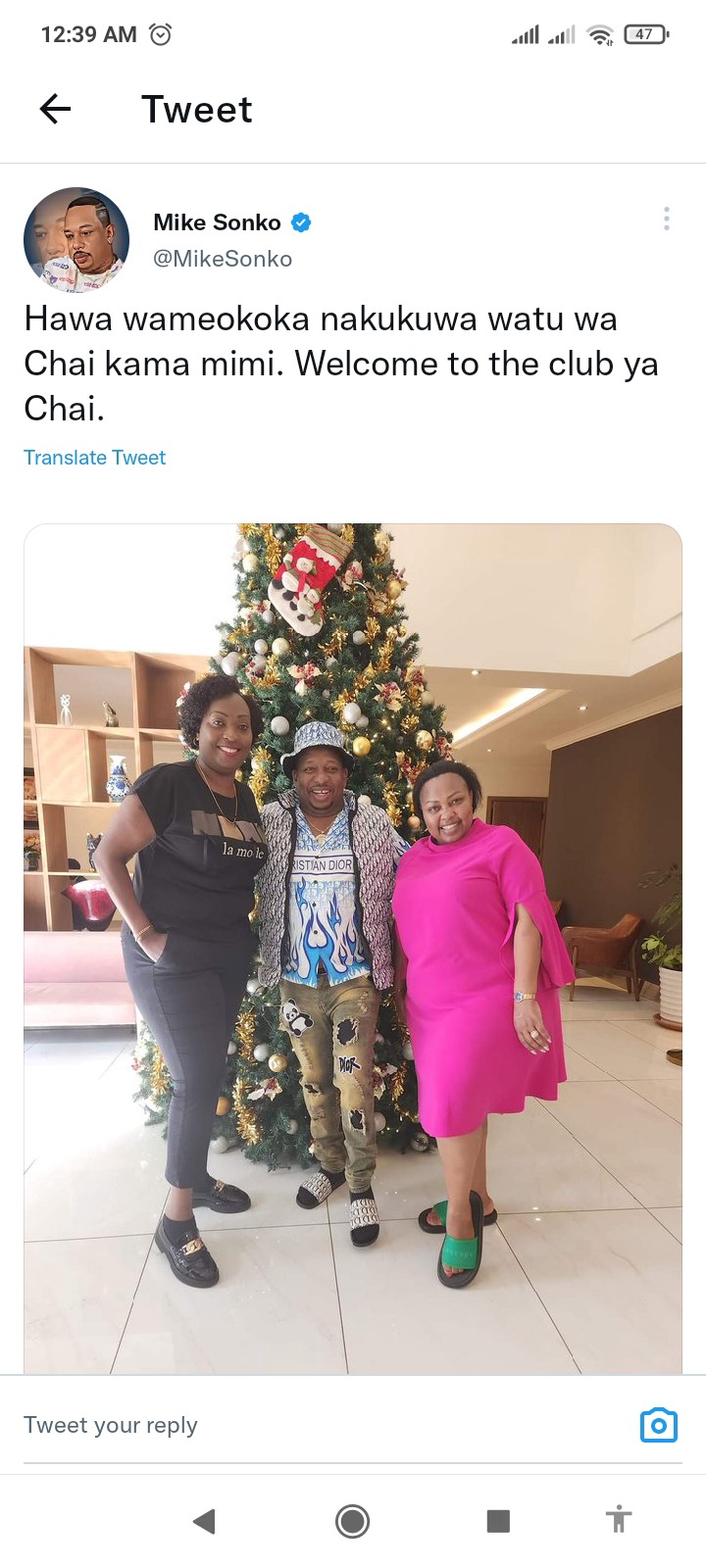Tap the battery indicator showing 47
This screenshot has height=1568, width=706.
click(x=645, y=34)
